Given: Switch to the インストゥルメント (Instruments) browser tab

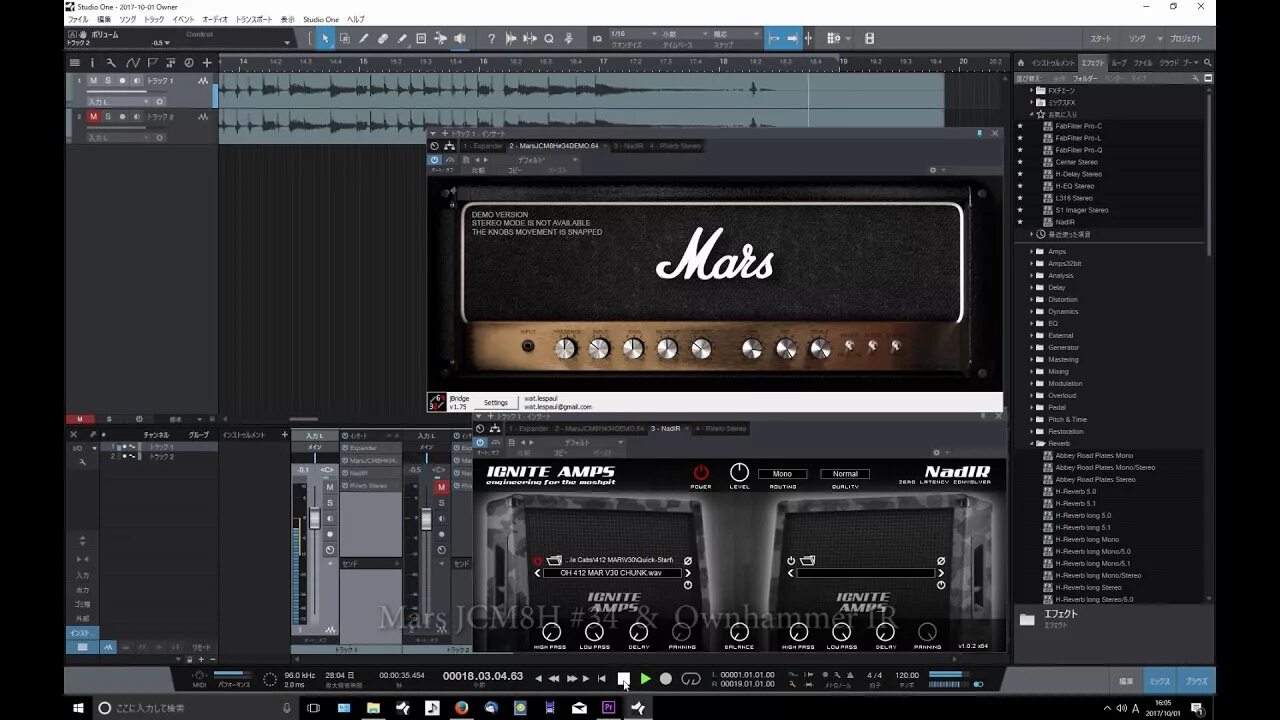Looking at the screenshot, I should 1053,63.
